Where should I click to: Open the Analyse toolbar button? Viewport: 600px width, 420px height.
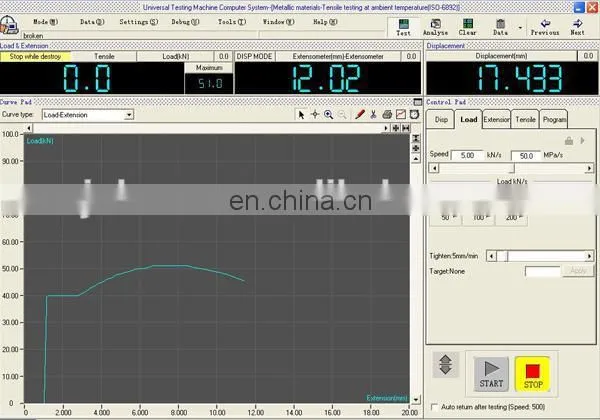click(x=435, y=28)
